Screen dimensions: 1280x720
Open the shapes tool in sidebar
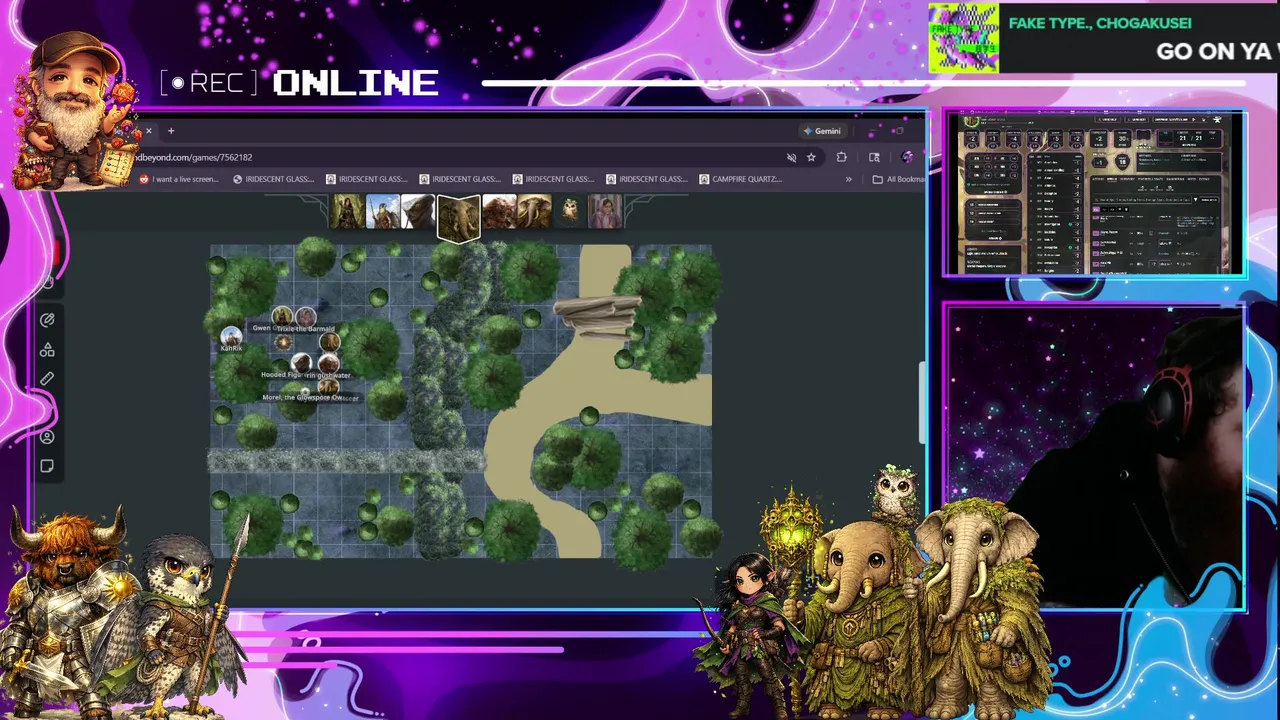[x=47, y=350]
